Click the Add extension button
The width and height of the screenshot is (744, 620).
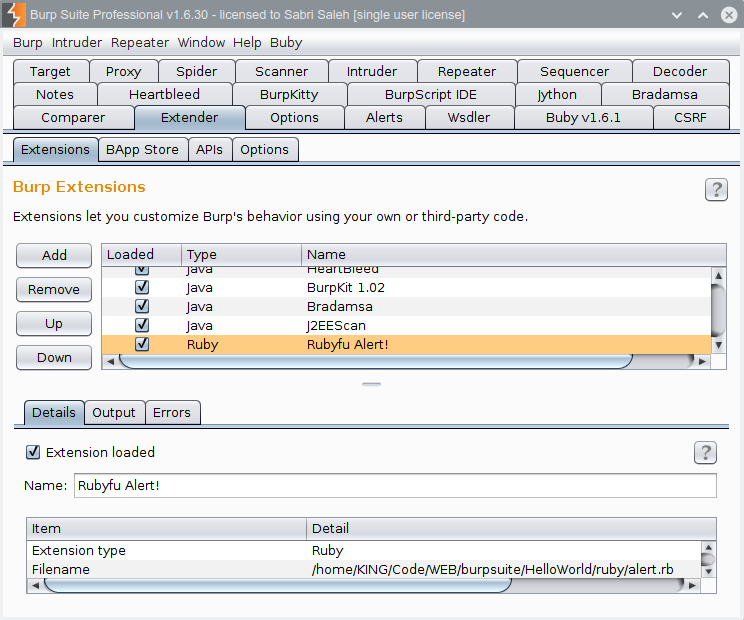[54, 255]
